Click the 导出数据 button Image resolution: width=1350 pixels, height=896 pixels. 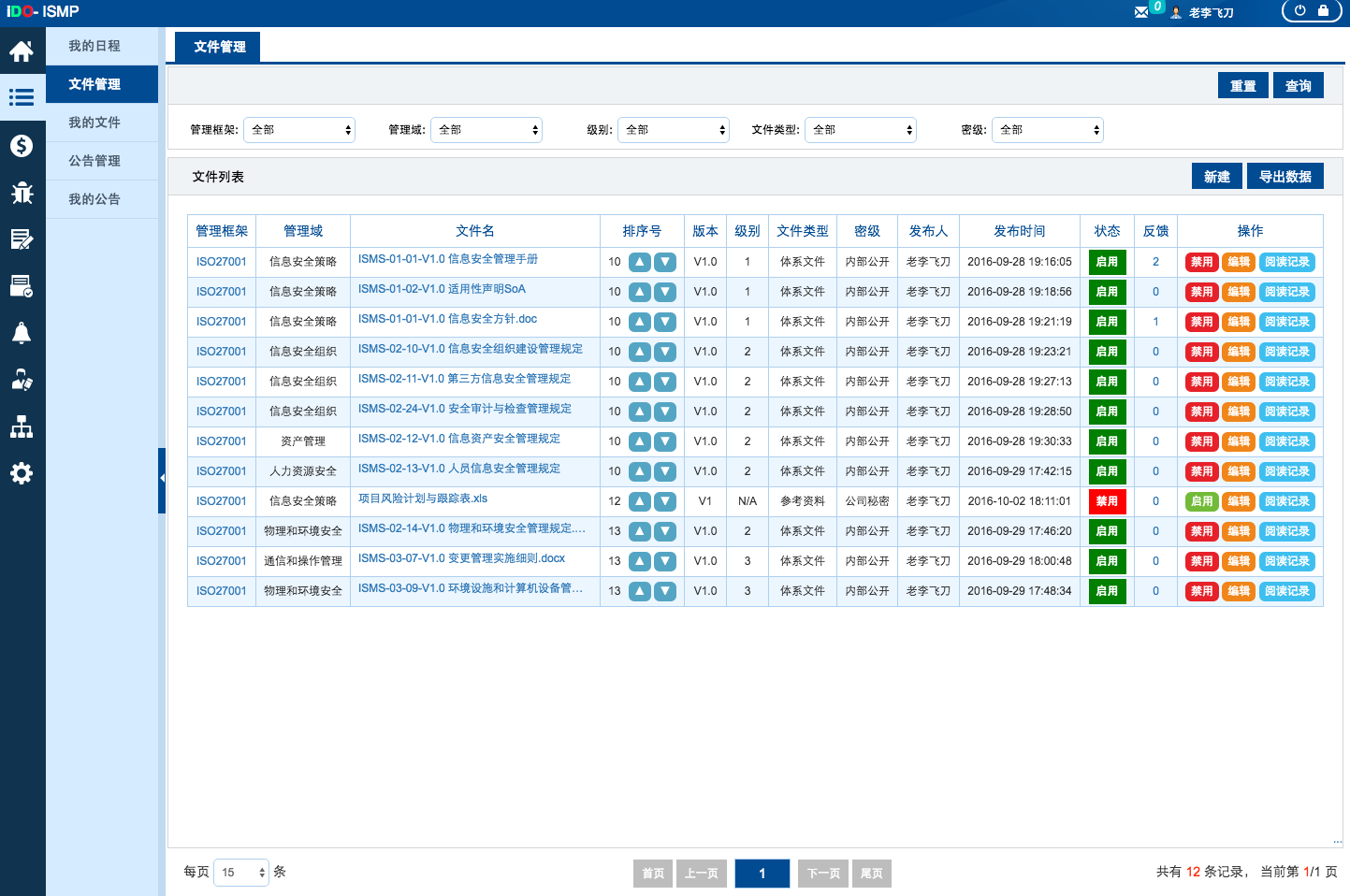(1285, 177)
